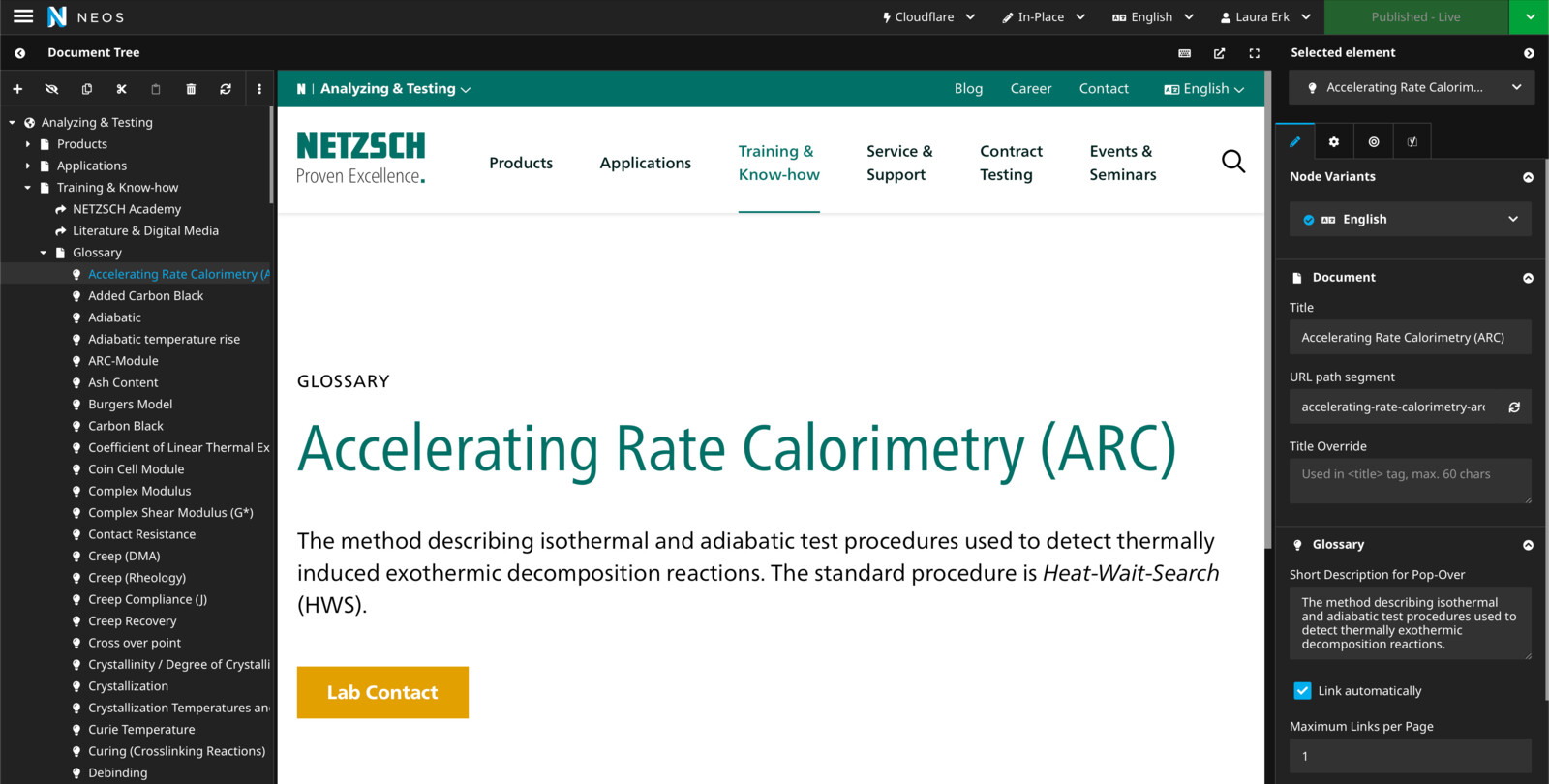
Task: Toggle fullscreen editing mode
Action: [x=1255, y=53]
